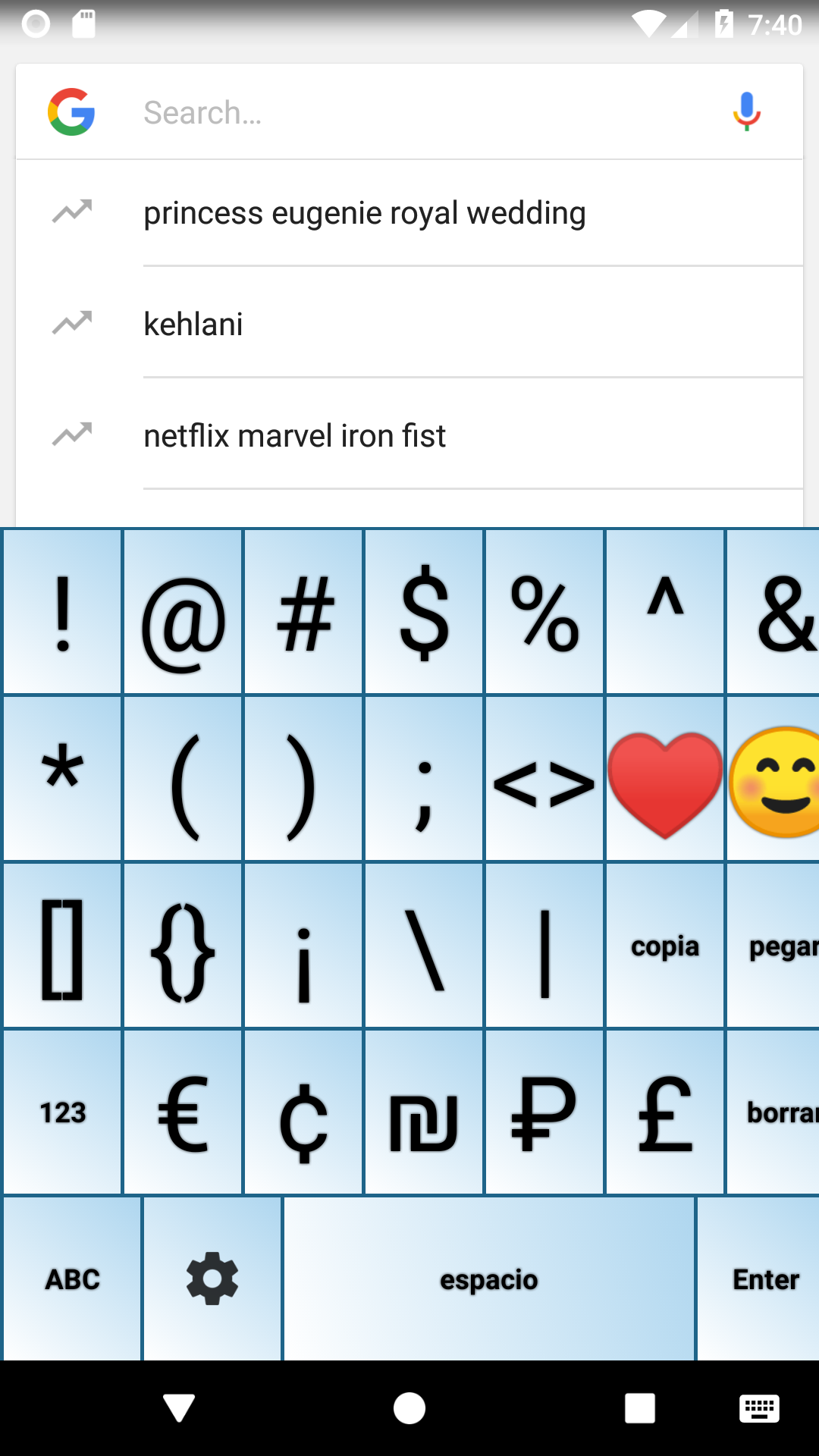
Task: Tap the voice search microphone icon
Action: click(x=746, y=111)
